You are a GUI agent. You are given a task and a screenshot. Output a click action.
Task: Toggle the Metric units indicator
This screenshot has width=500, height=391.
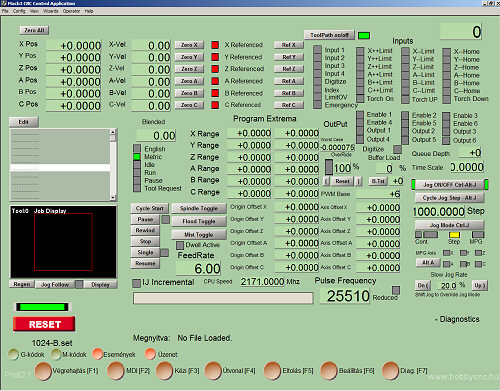coord(137,157)
